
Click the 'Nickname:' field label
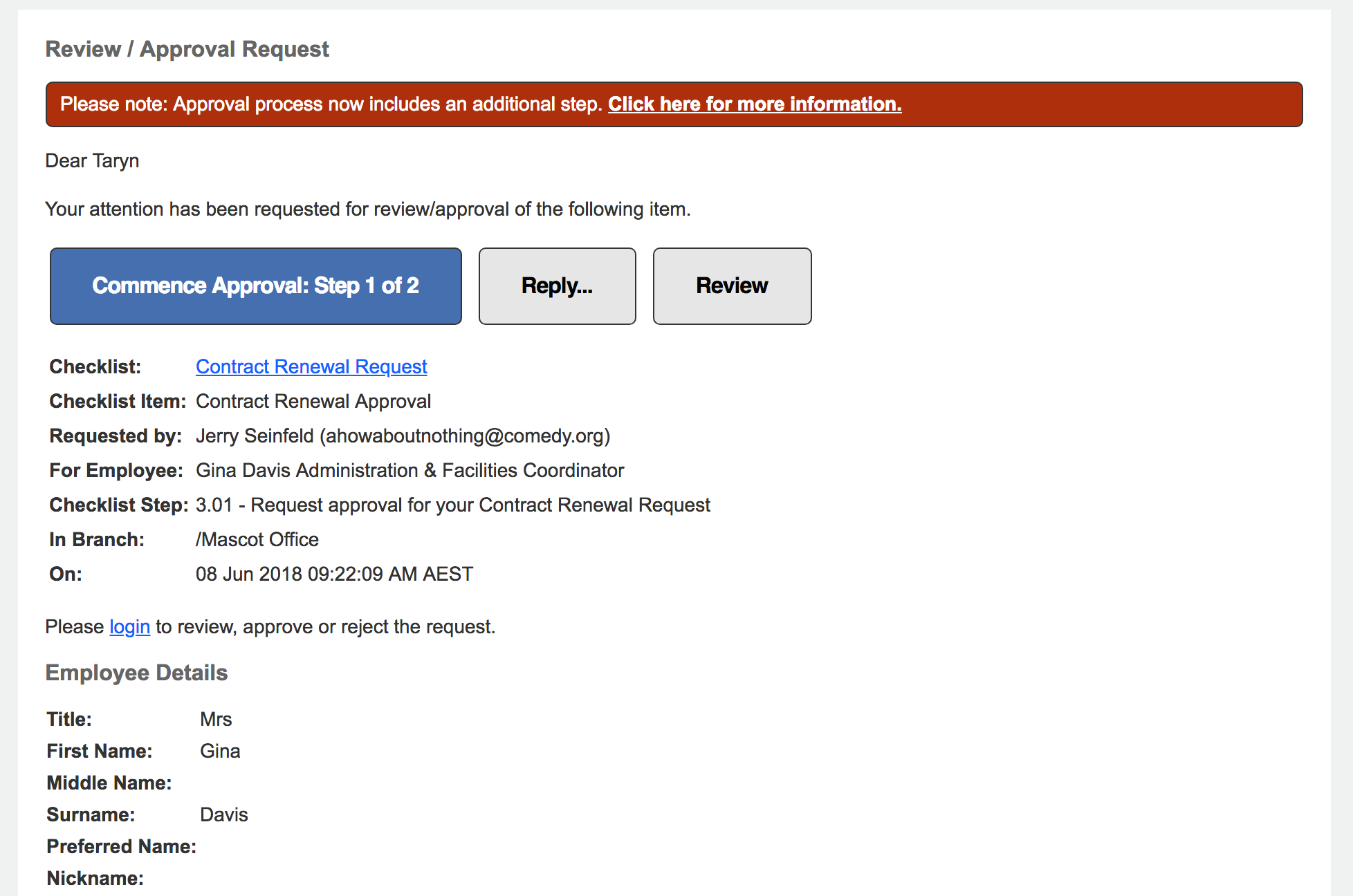95,878
